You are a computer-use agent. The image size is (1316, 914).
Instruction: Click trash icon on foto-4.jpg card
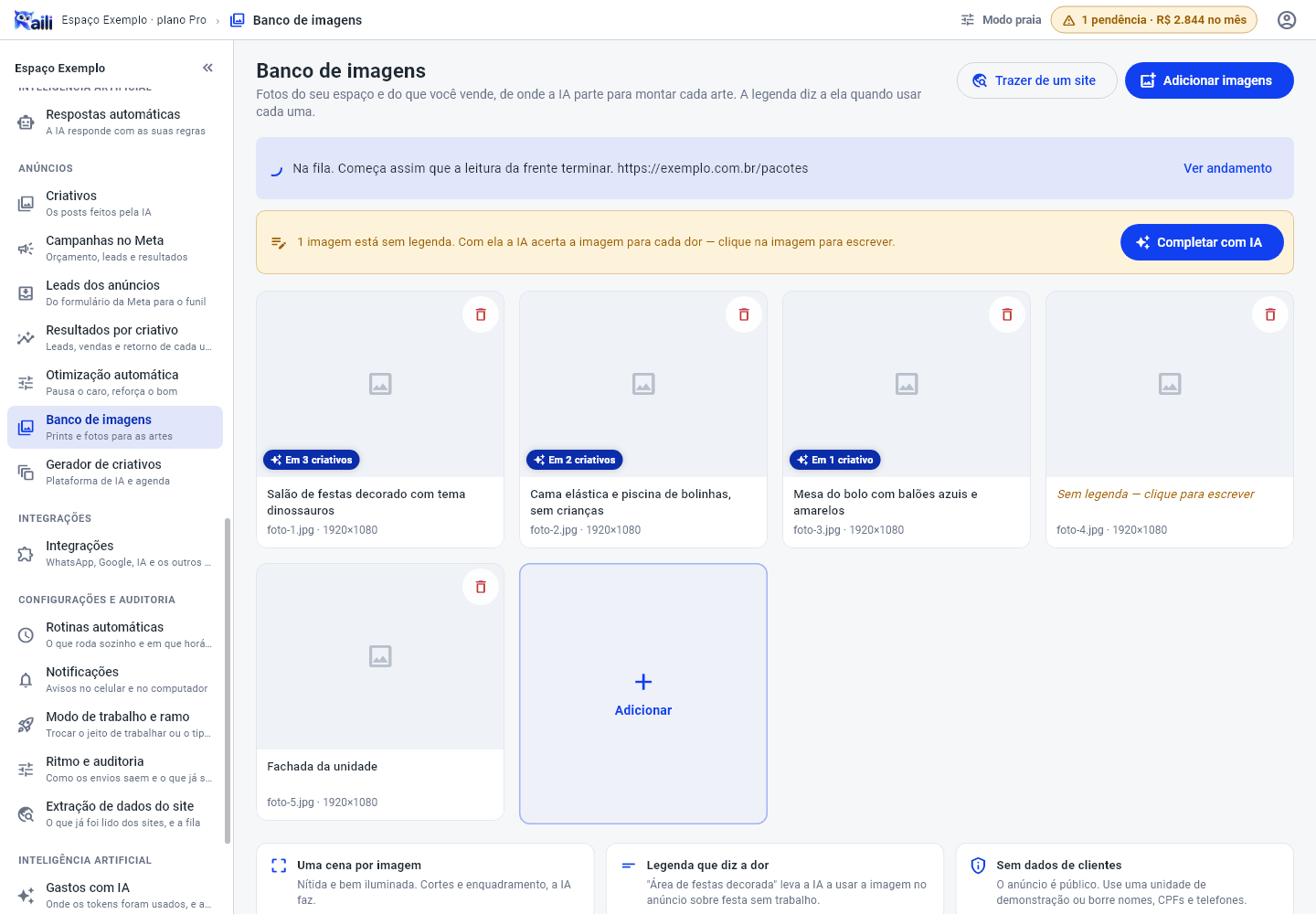1270,314
